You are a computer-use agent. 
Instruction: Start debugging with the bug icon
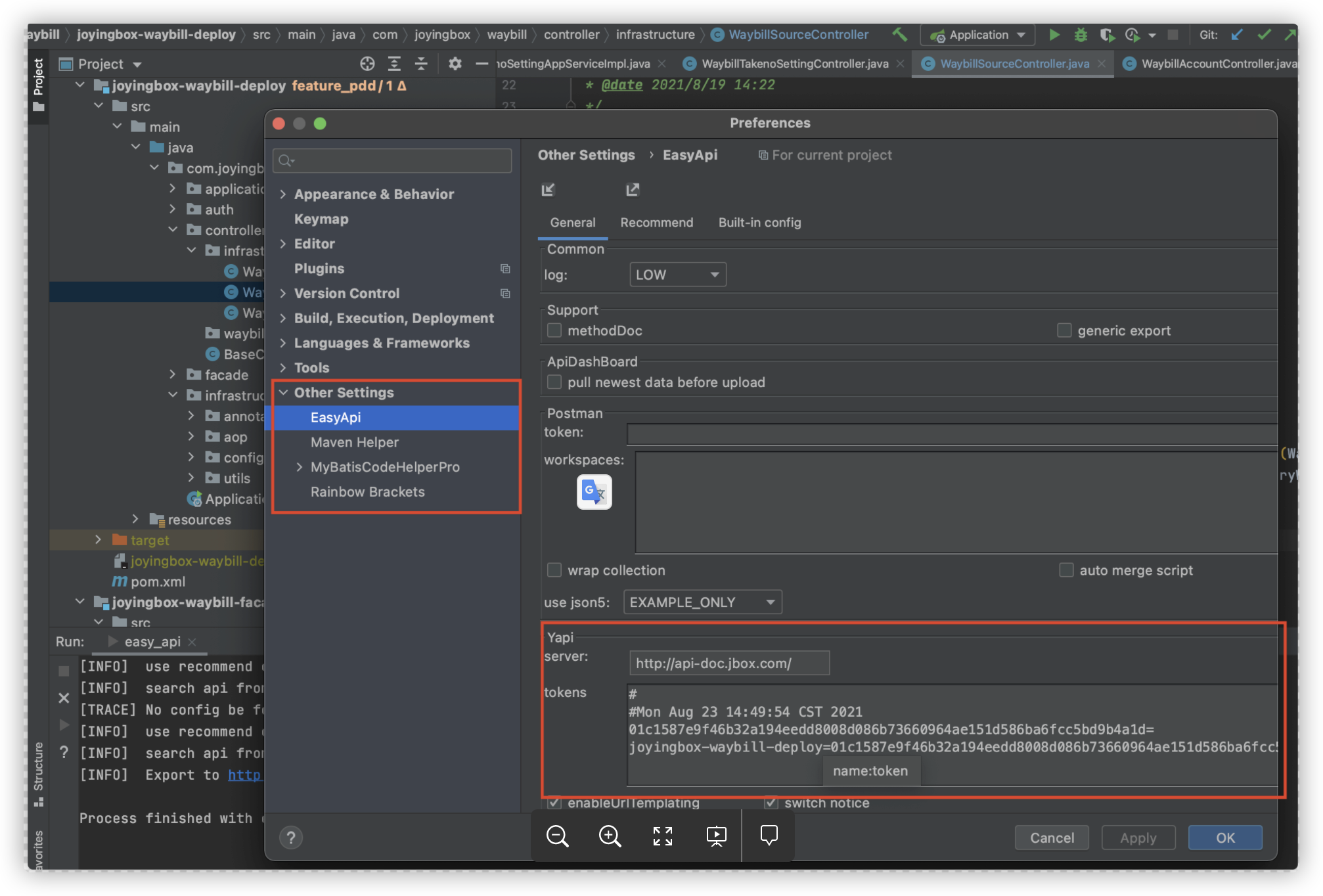[x=1080, y=34]
